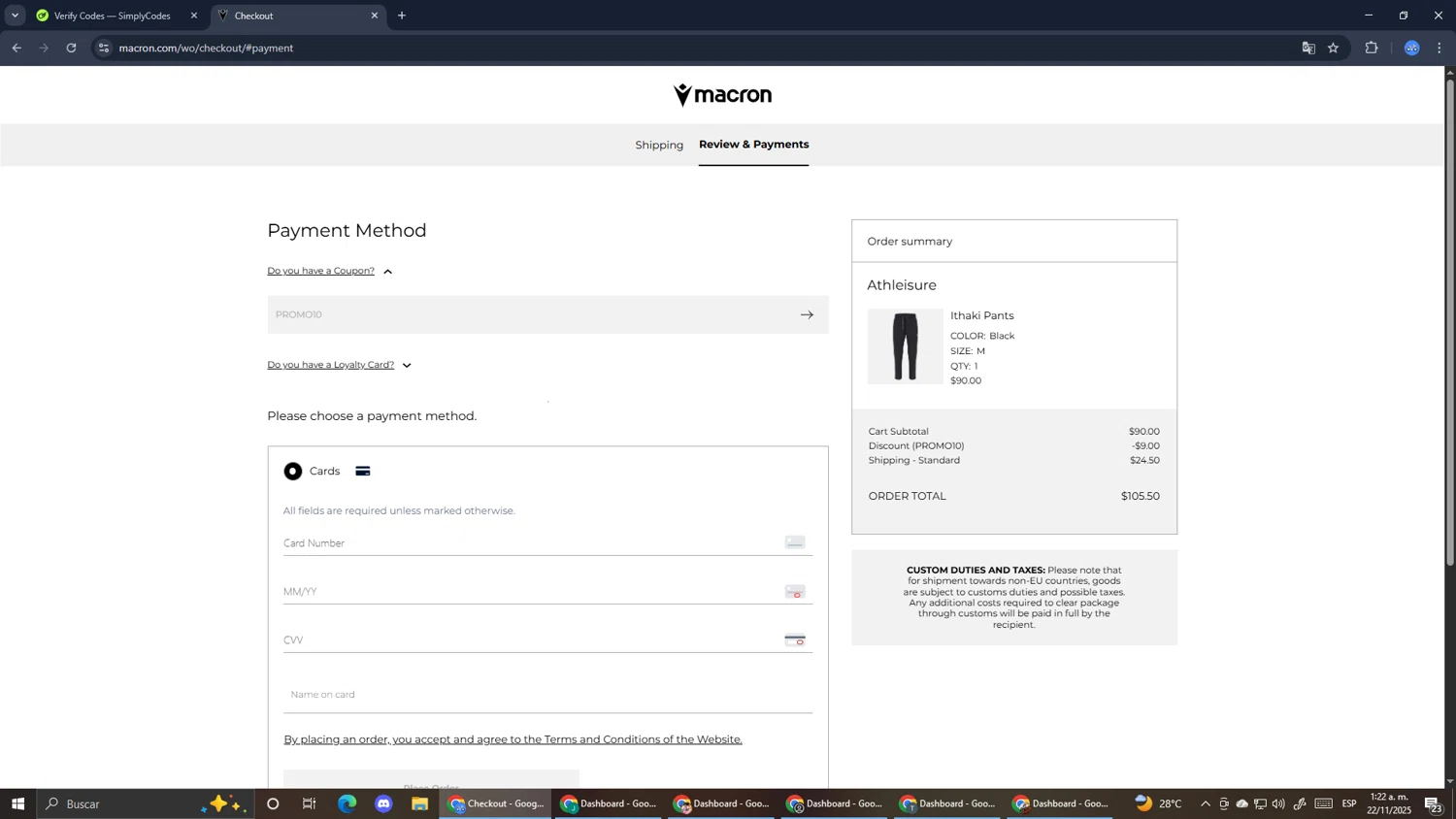Click the Order summary heading
1456x819 pixels.
point(910,242)
